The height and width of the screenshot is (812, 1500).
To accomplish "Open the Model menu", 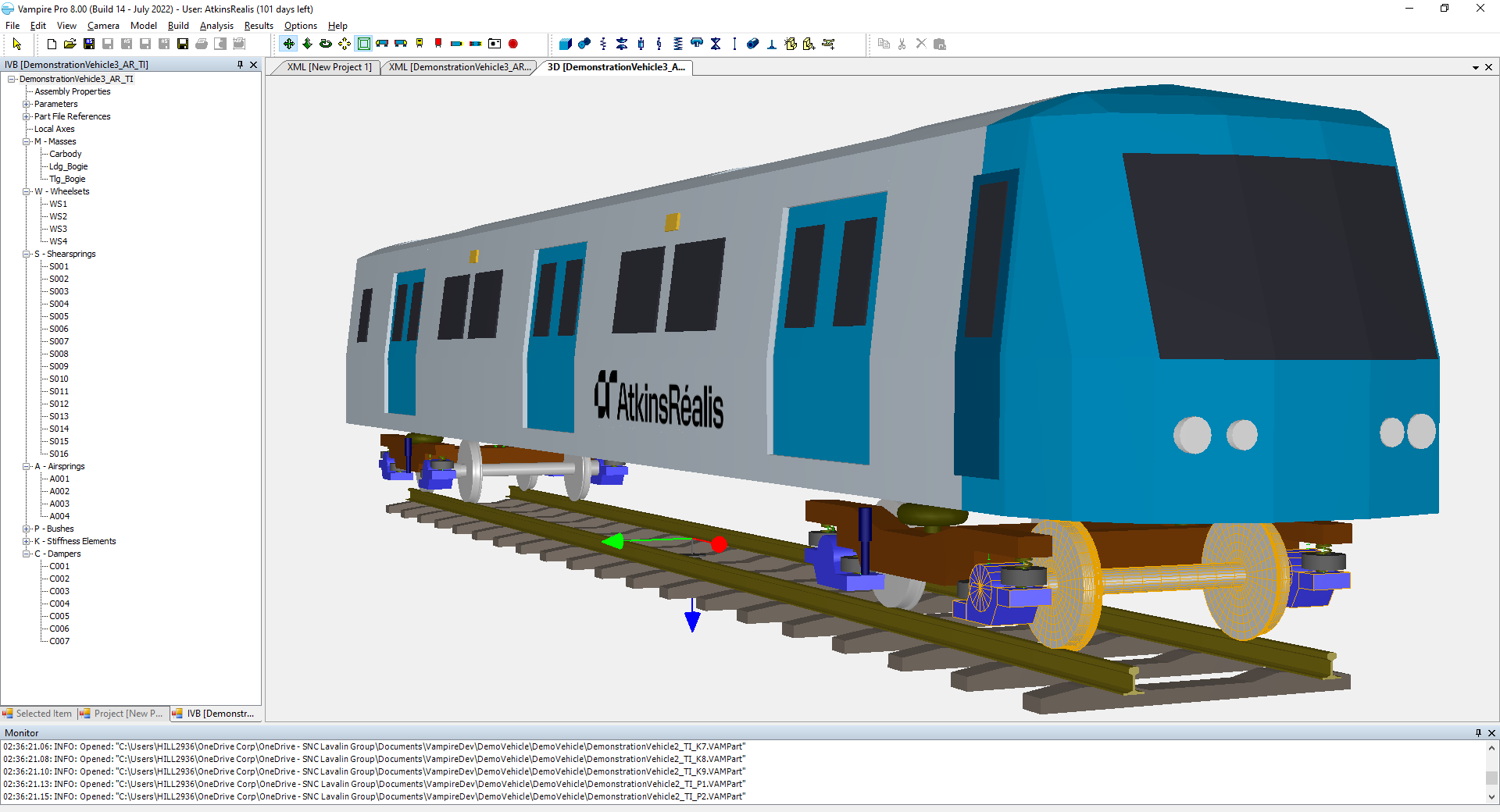I will [144, 26].
